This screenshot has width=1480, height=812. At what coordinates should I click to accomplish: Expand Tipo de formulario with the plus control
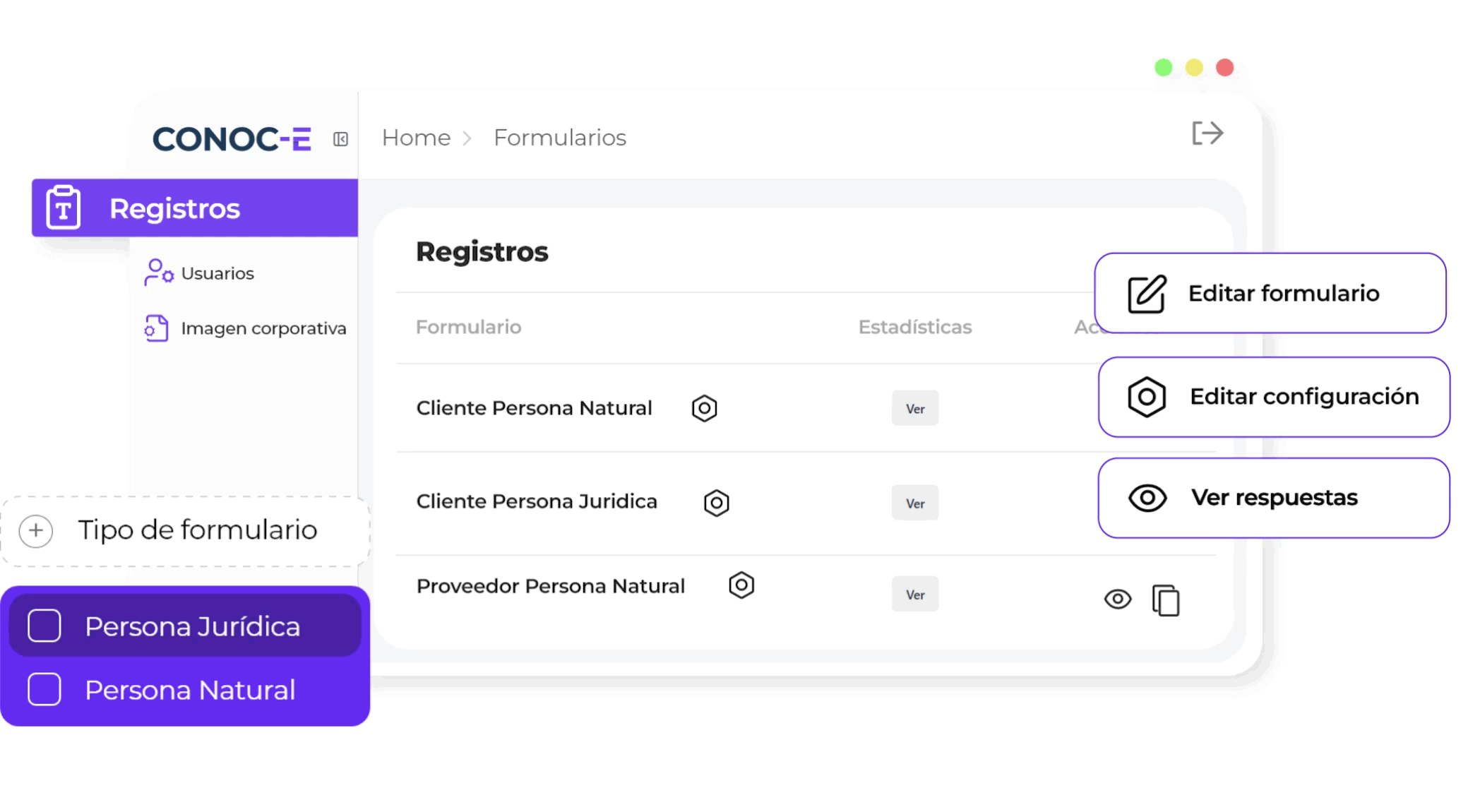coord(35,530)
